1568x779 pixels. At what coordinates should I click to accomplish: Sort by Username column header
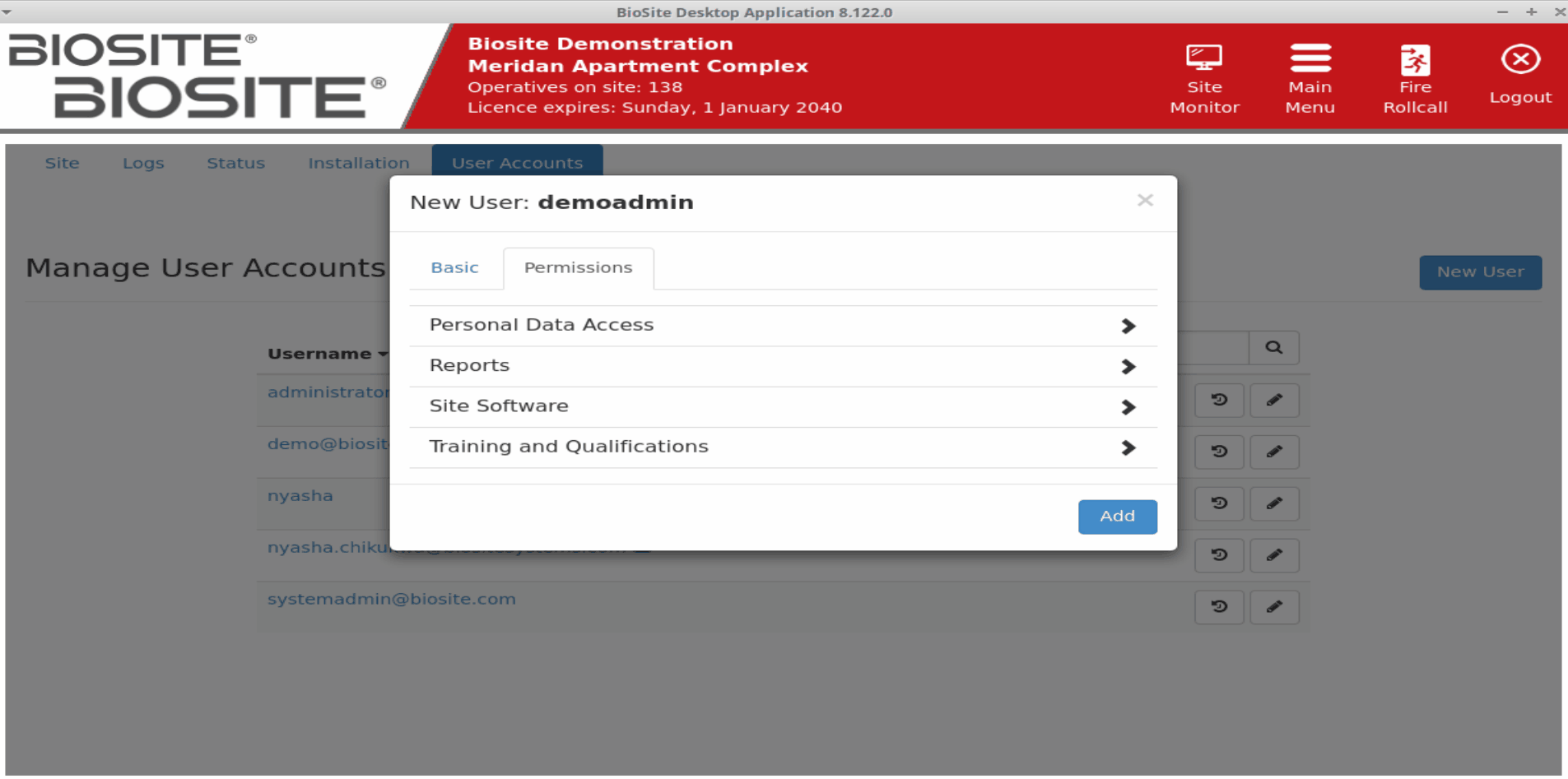click(x=326, y=354)
